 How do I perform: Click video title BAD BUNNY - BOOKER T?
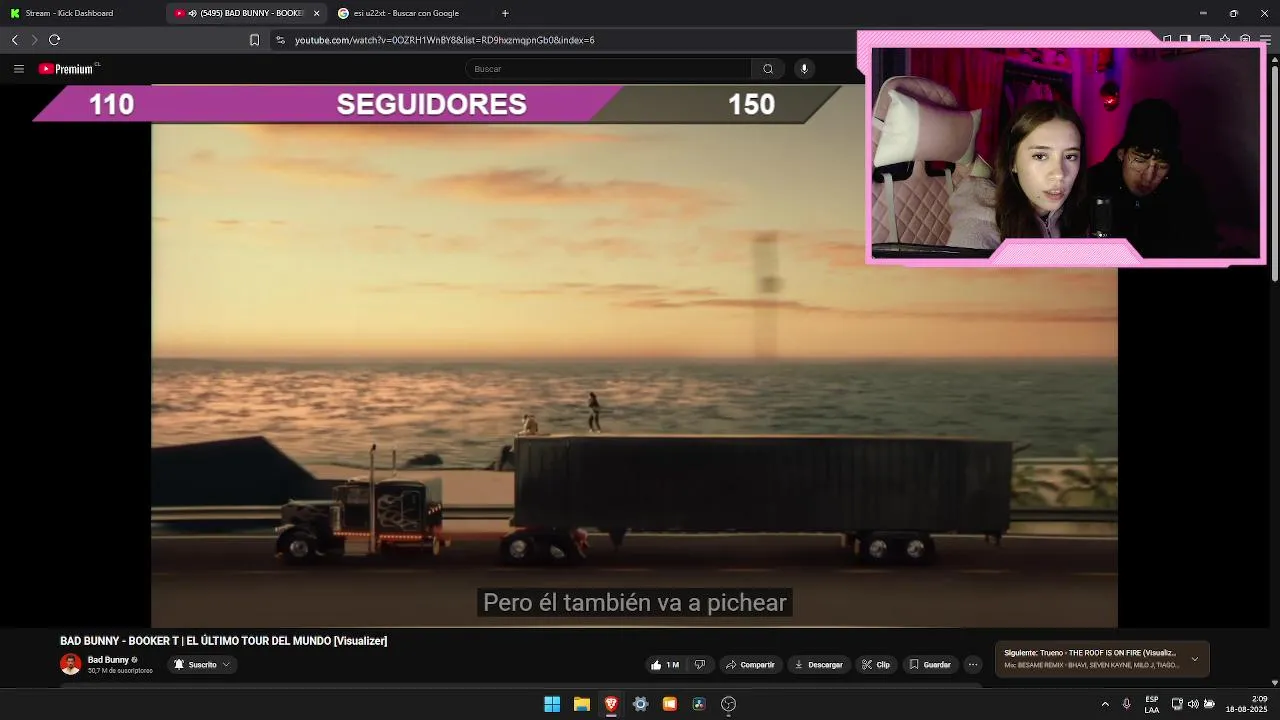coord(223,641)
